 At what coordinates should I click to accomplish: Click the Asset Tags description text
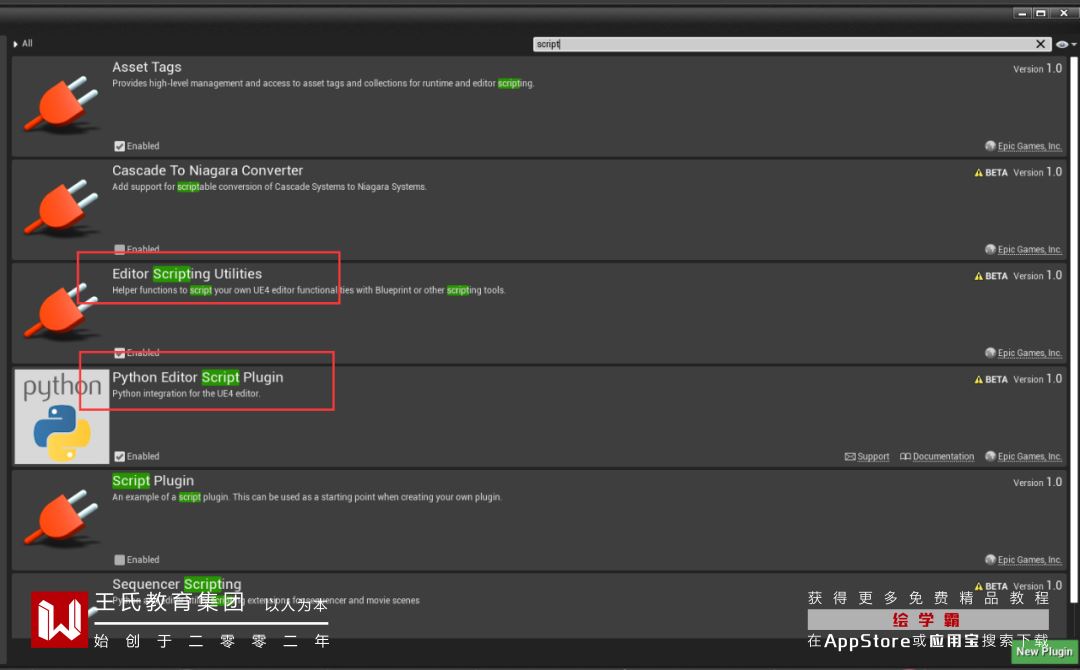pyautogui.click(x=323, y=83)
